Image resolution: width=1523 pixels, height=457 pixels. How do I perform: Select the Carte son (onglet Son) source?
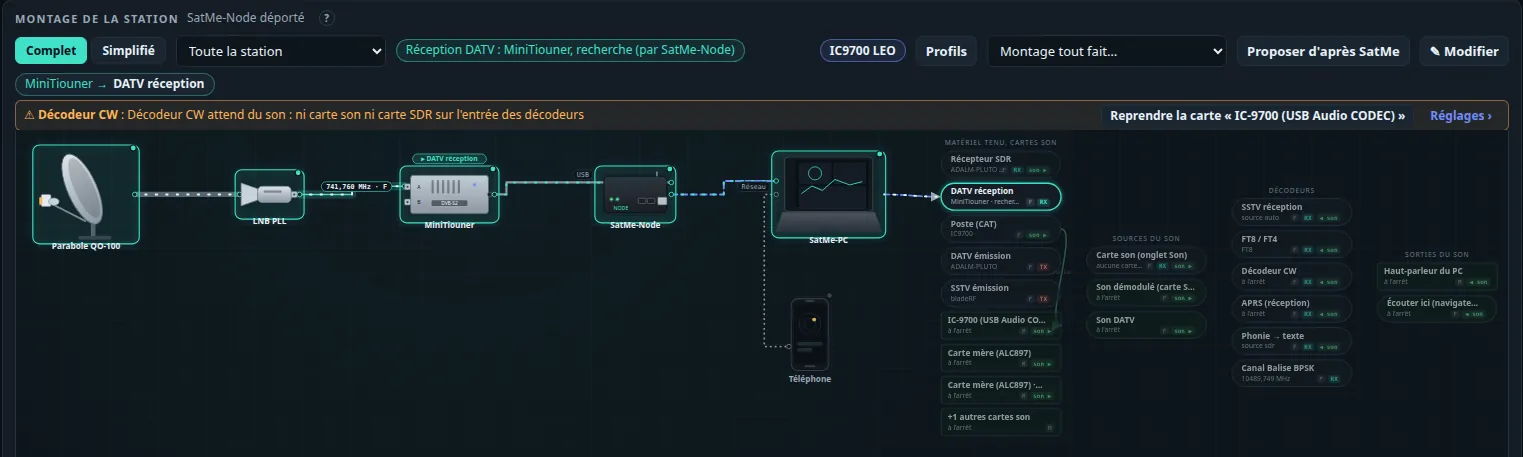pos(1147,260)
